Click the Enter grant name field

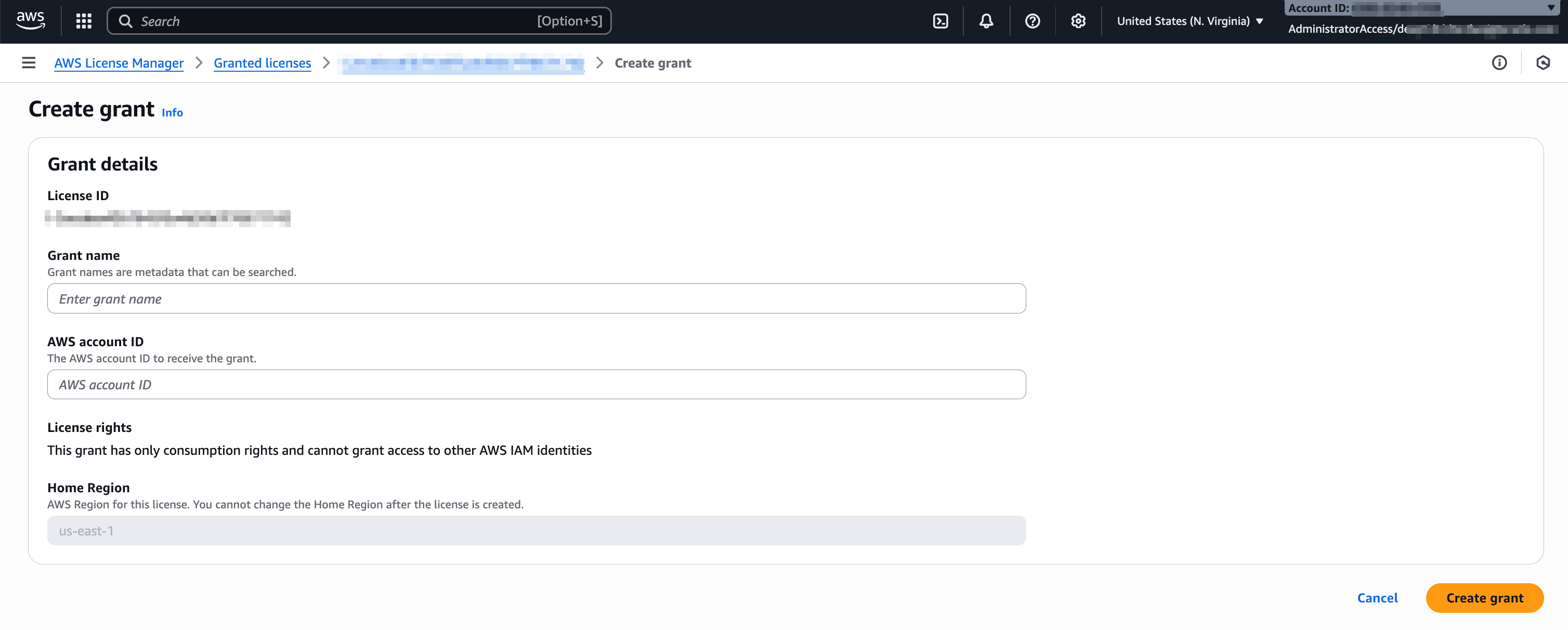[x=535, y=298]
